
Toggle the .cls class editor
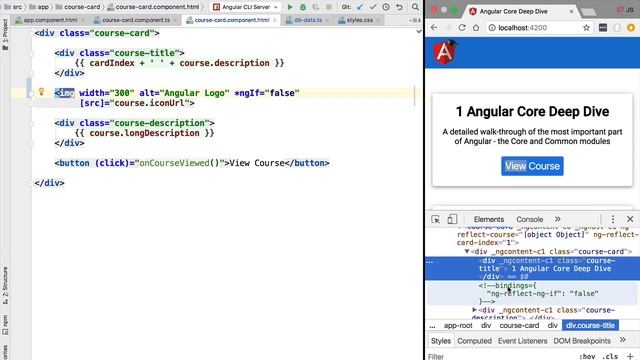point(610,356)
